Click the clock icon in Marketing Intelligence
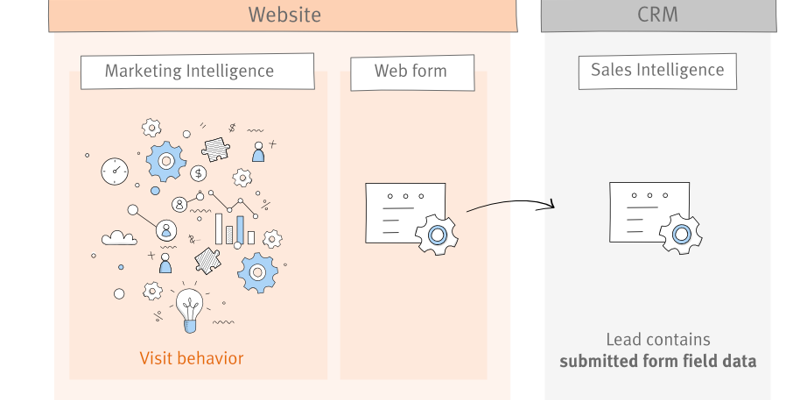Screen dimensions: 800x400 click(x=115, y=170)
